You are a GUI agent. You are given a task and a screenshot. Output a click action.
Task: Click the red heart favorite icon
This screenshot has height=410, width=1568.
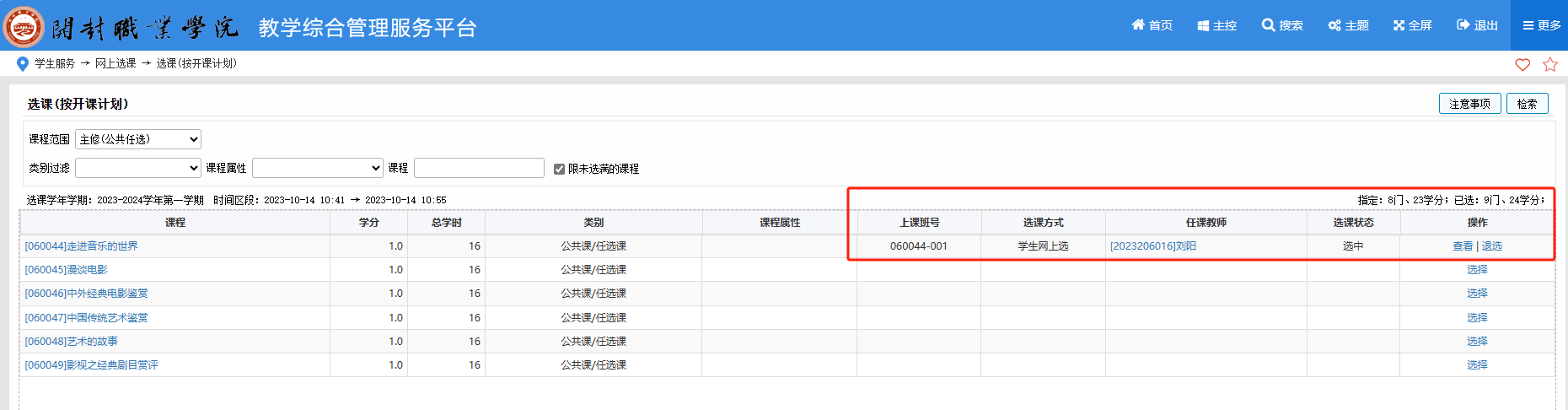(1522, 64)
